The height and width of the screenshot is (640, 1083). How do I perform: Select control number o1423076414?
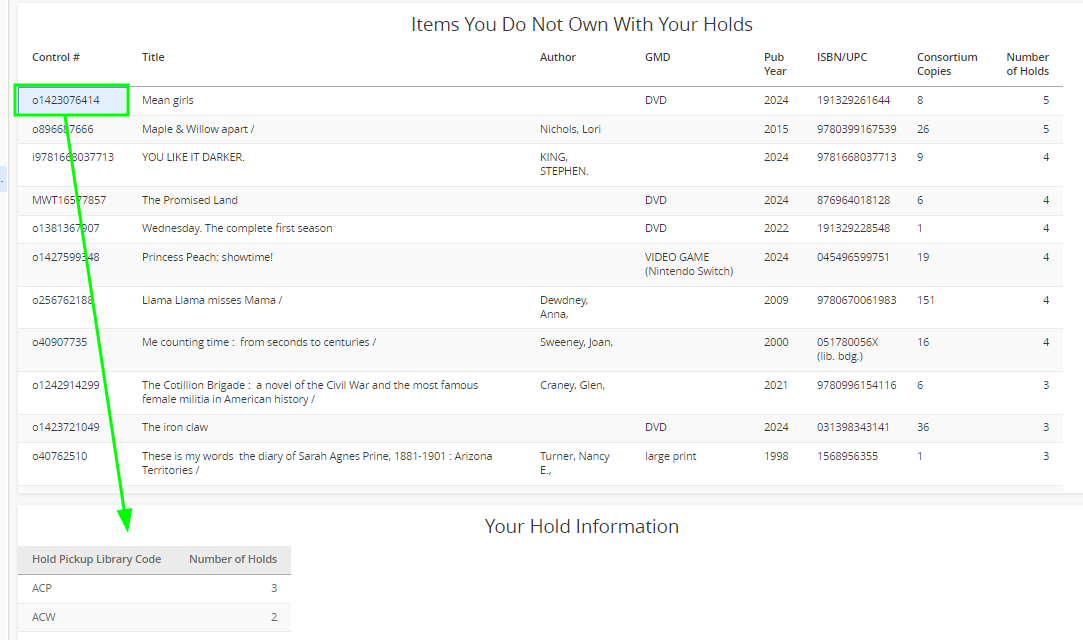point(66,100)
